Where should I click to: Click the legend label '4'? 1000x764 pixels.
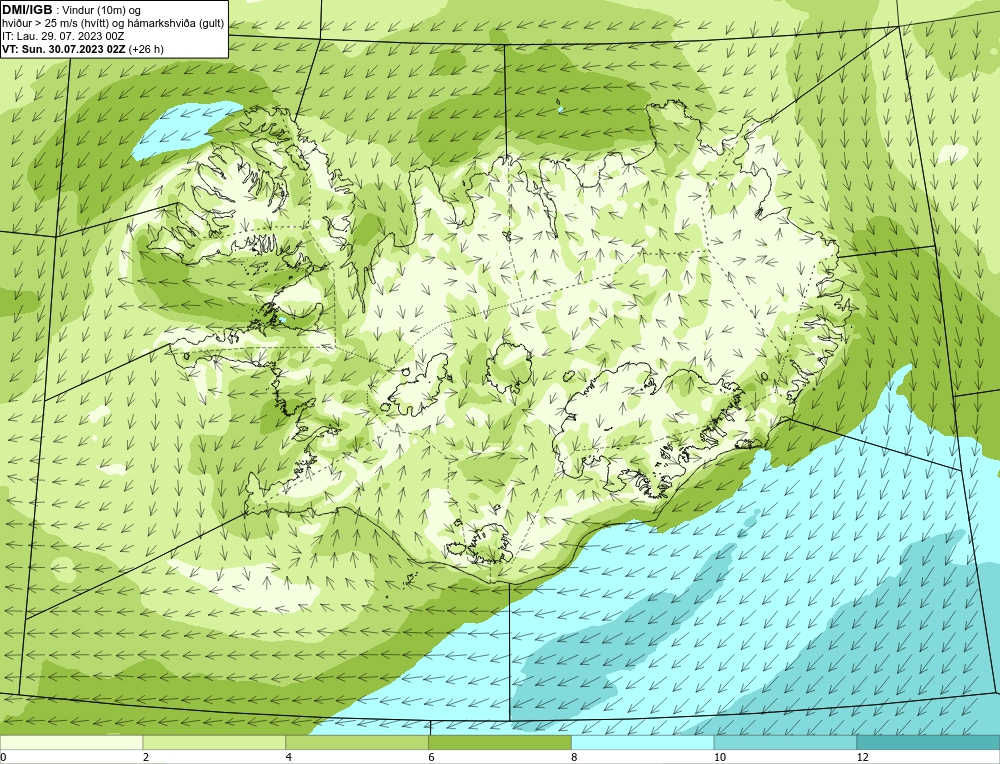tap(289, 757)
